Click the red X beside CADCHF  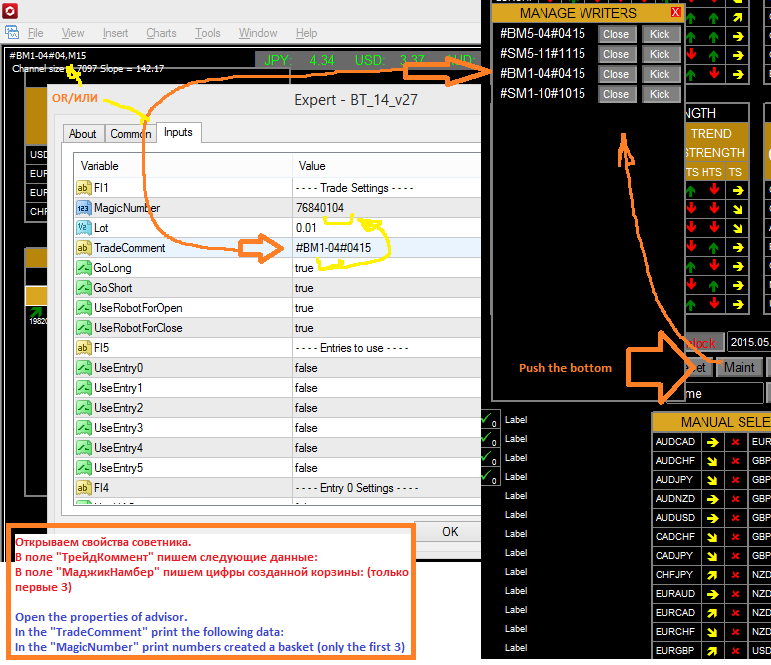pos(736,537)
